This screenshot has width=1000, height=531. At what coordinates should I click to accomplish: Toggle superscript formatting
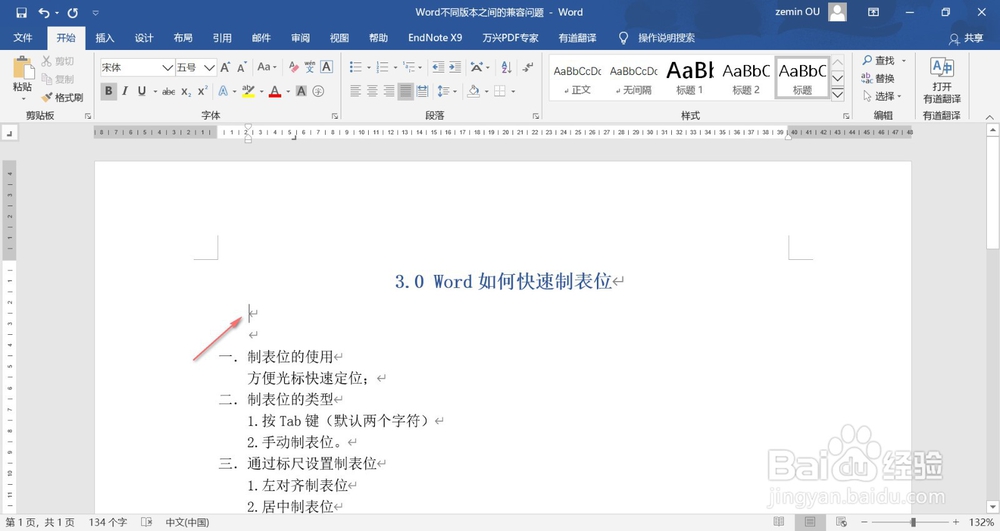[202, 91]
